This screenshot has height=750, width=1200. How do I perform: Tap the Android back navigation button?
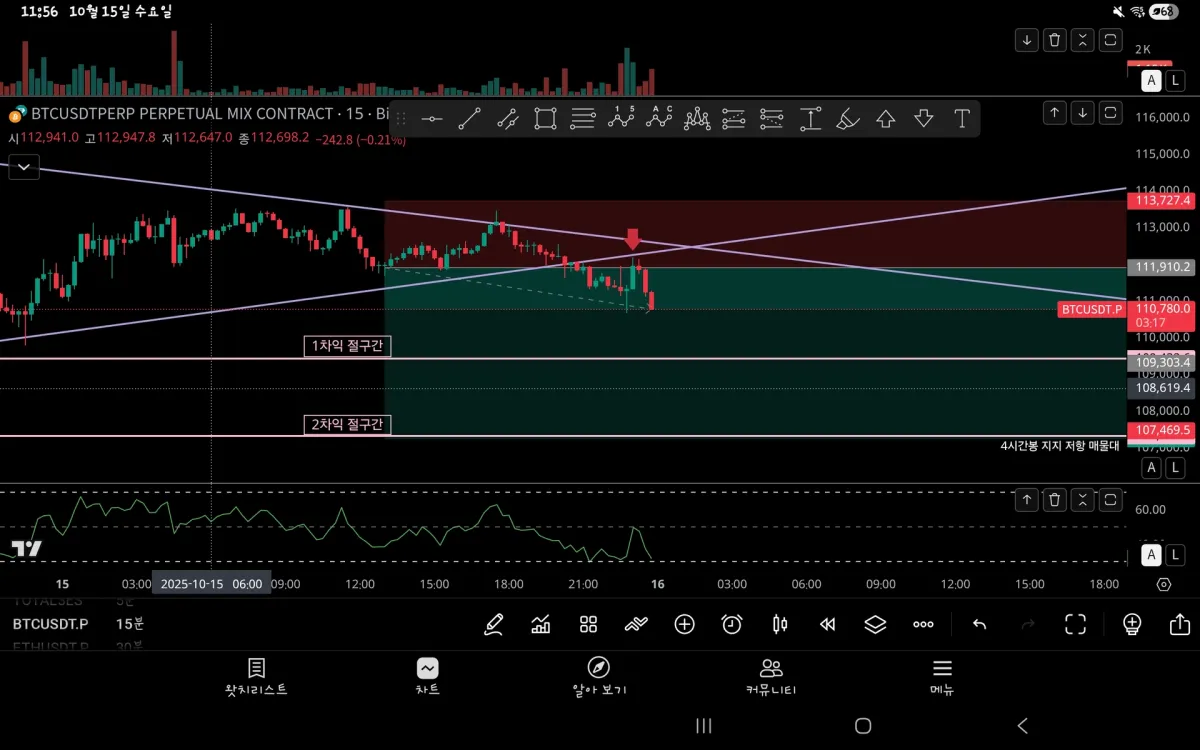click(x=1022, y=726)
